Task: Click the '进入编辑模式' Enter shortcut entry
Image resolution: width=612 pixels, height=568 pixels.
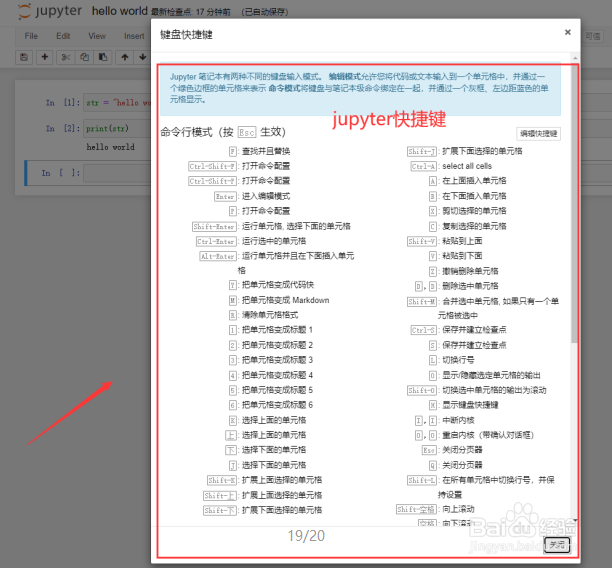Action: (x=253, y=196)
